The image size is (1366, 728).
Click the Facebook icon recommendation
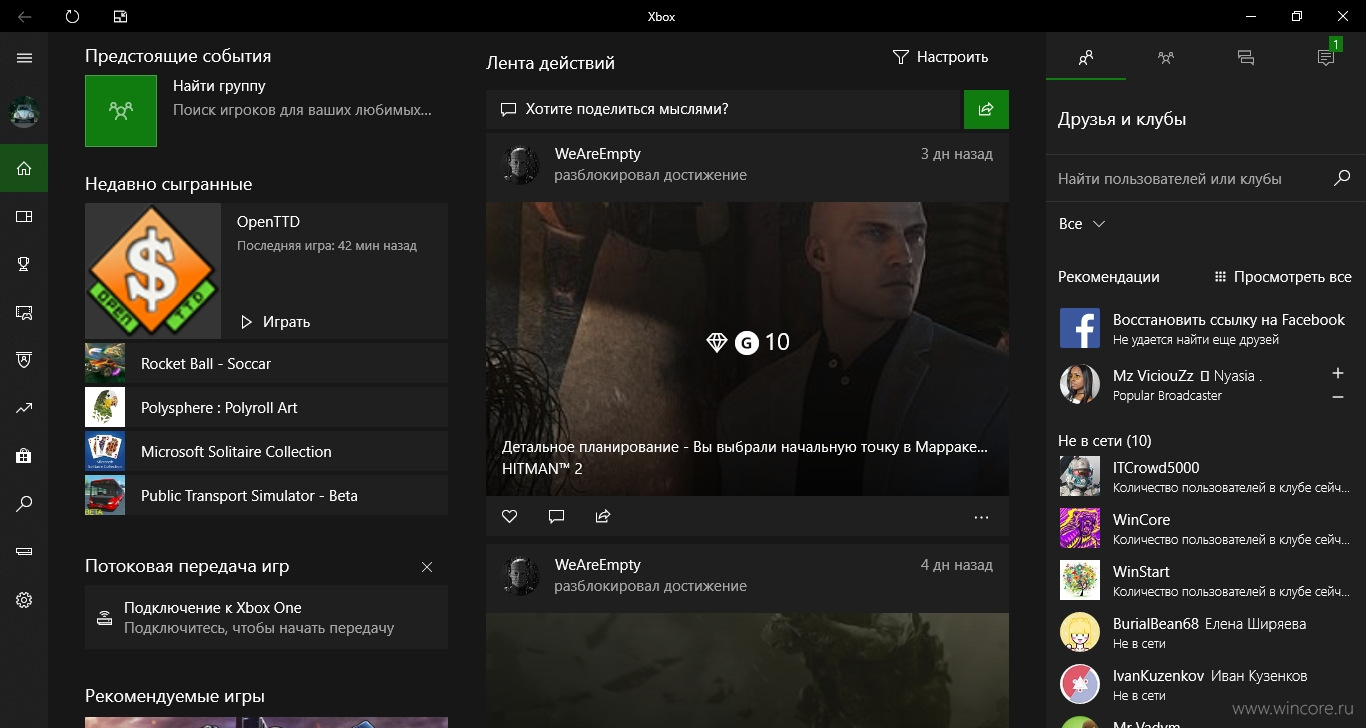[1080, 328]
